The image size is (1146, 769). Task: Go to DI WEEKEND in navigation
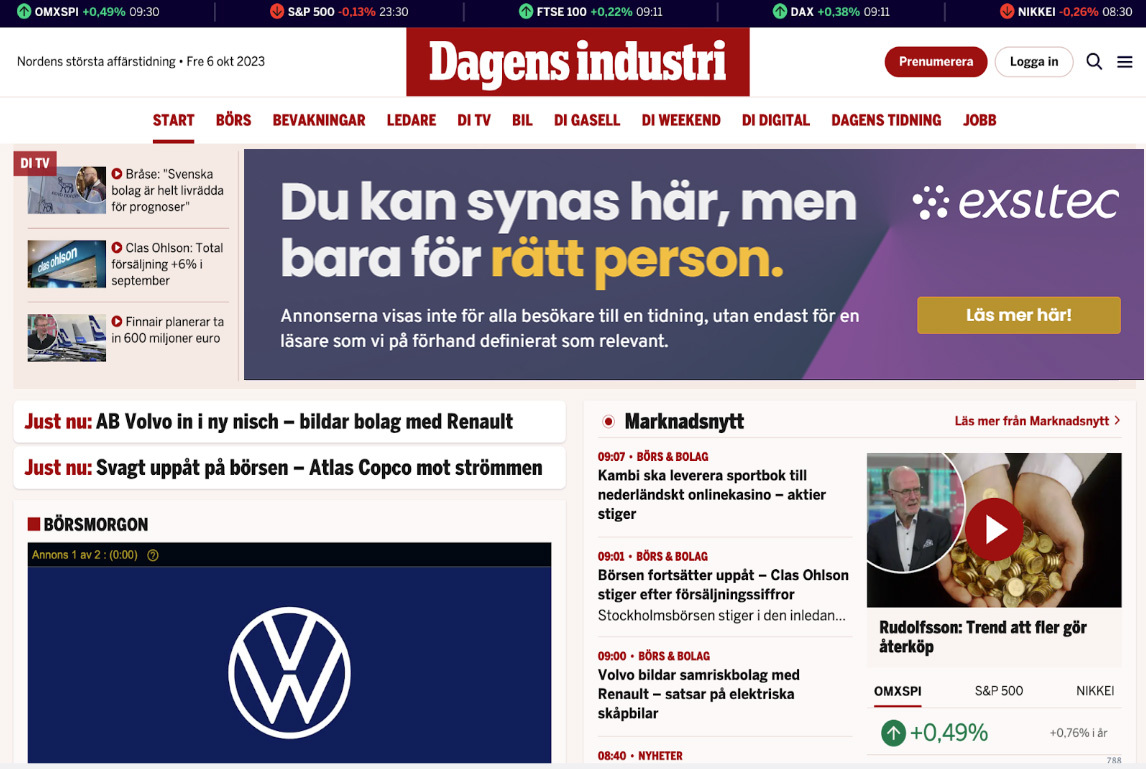681,120
